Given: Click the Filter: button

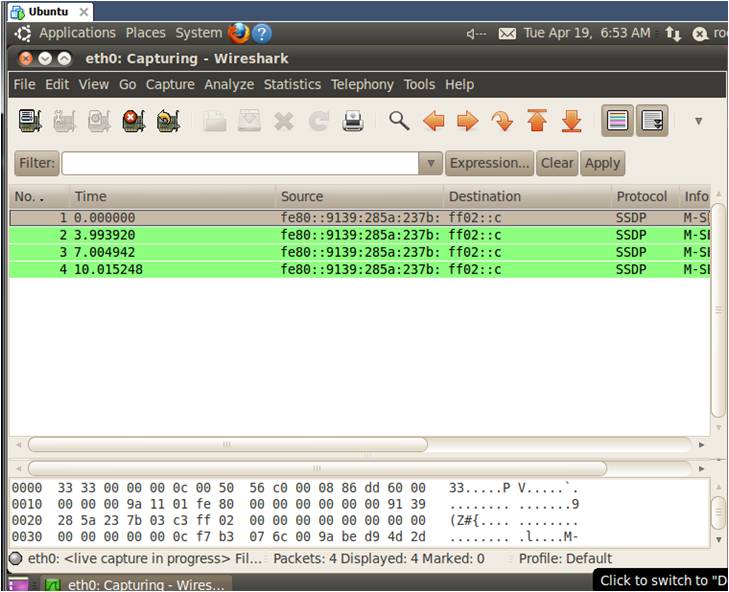Looking at the screenshot, I should [x=37, y=163].
